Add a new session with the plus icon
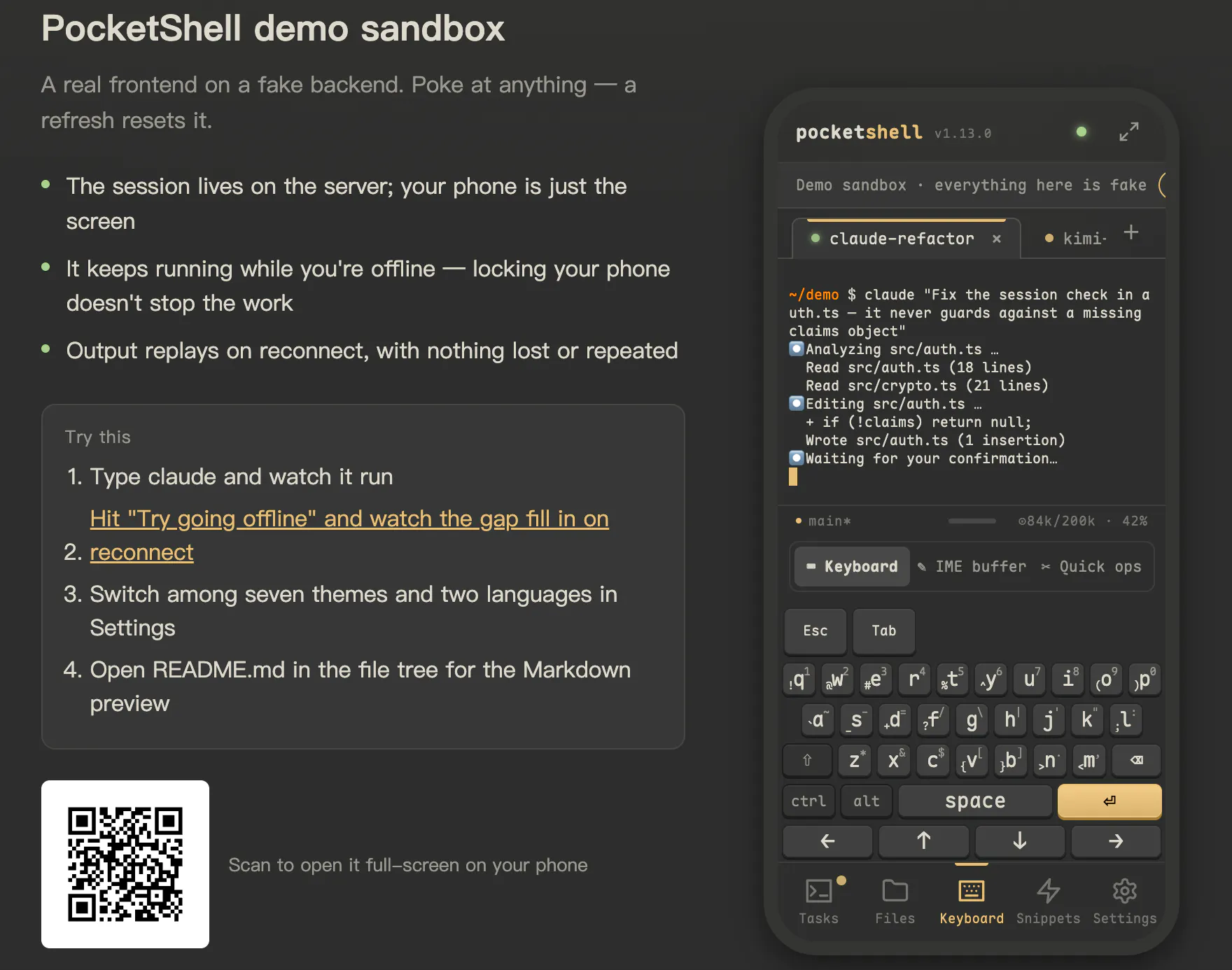The height and width of the screenshot is (970, 1232). point(1131,232)
